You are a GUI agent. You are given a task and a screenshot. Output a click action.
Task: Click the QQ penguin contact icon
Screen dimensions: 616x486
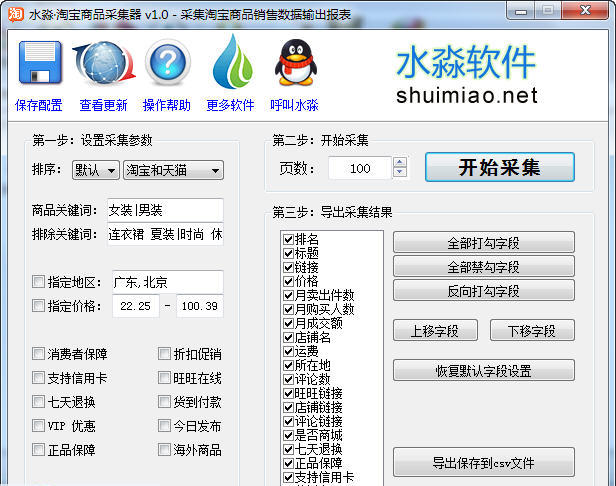[296, 62]
